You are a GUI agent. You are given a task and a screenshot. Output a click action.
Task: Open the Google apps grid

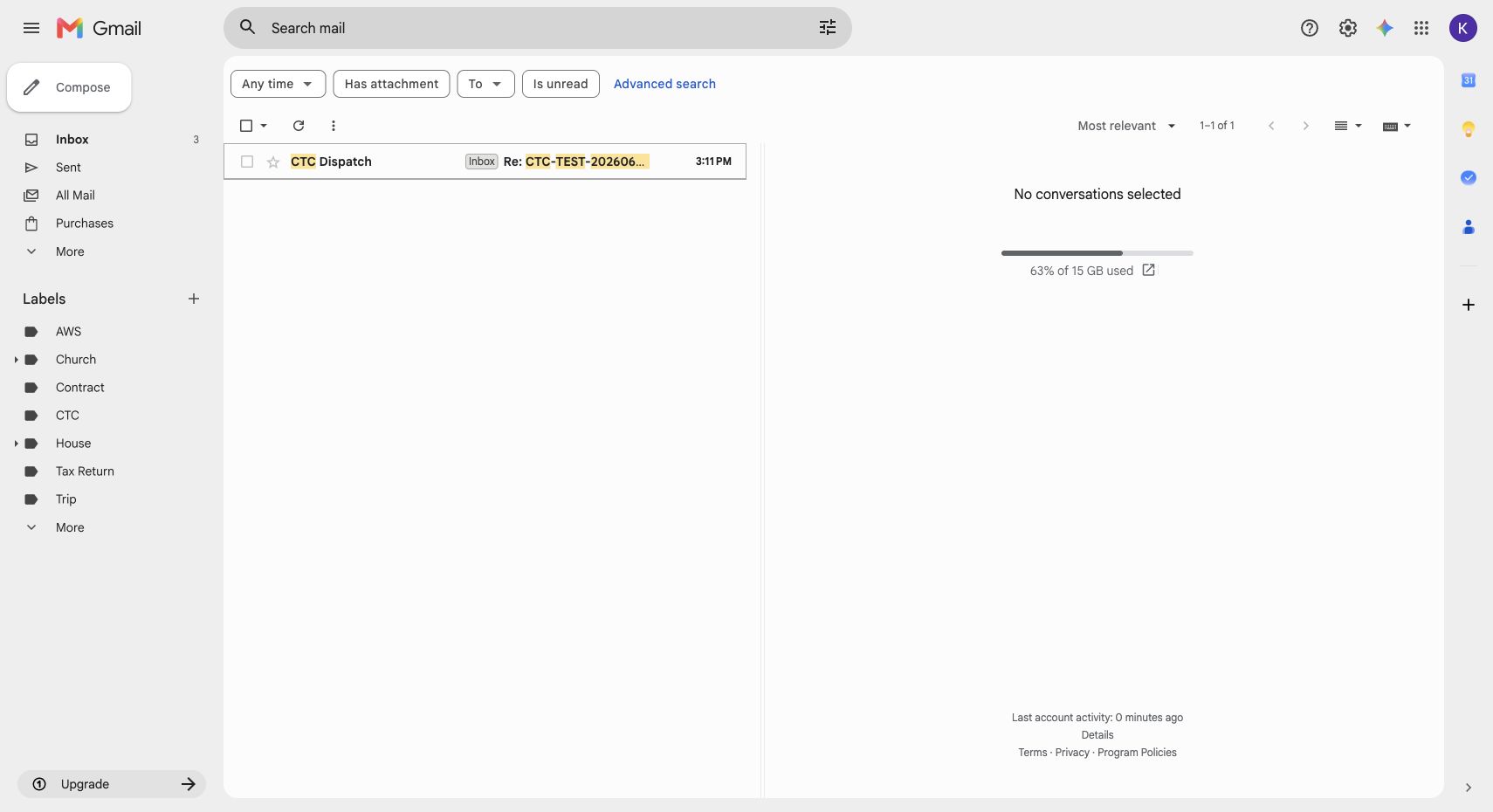[x=1421, y=28]
